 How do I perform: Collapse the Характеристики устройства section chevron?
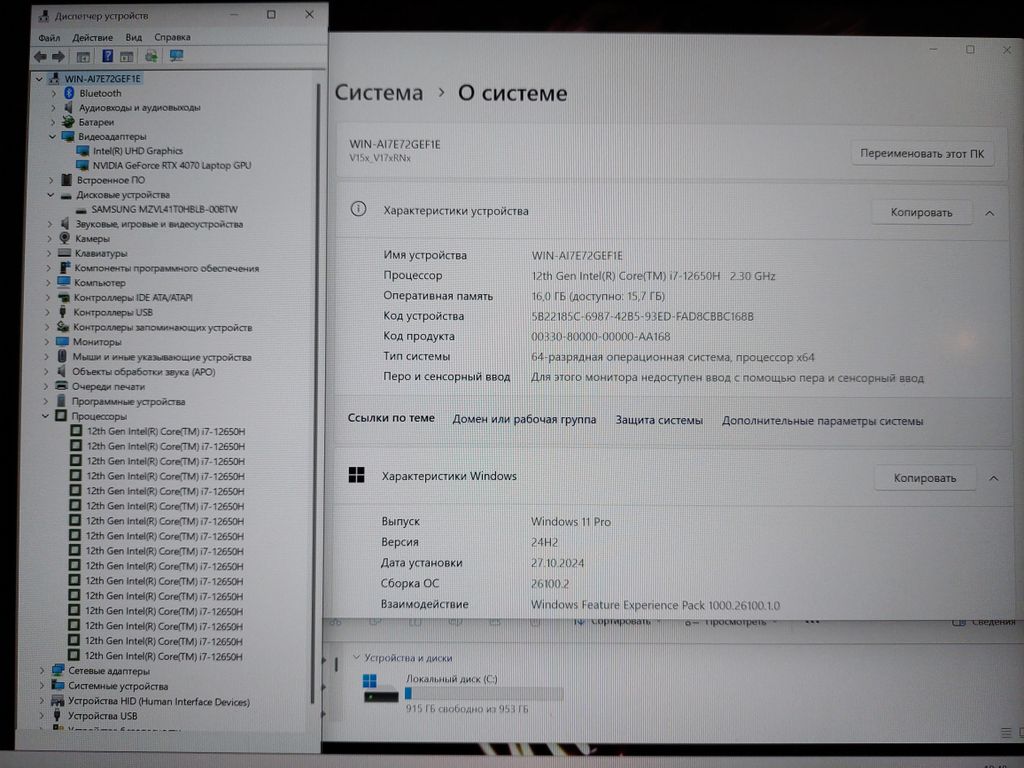(x=990, y=212)
